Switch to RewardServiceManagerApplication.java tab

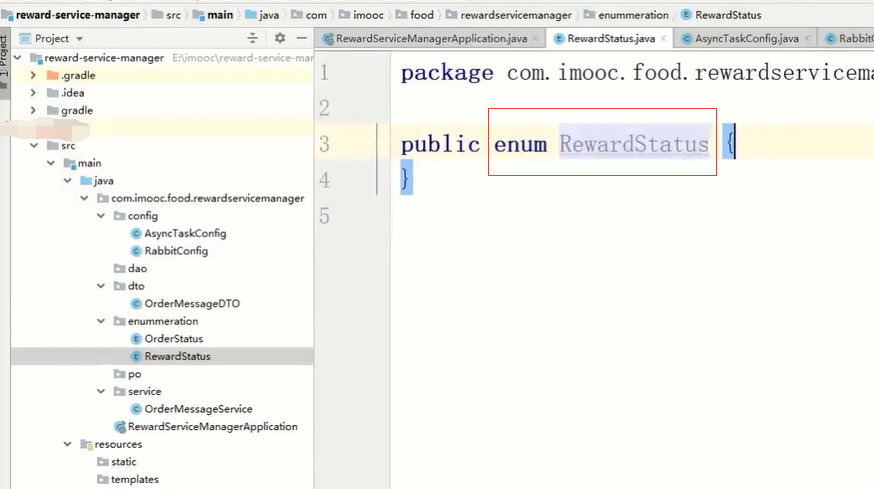(x=431, y=38)
